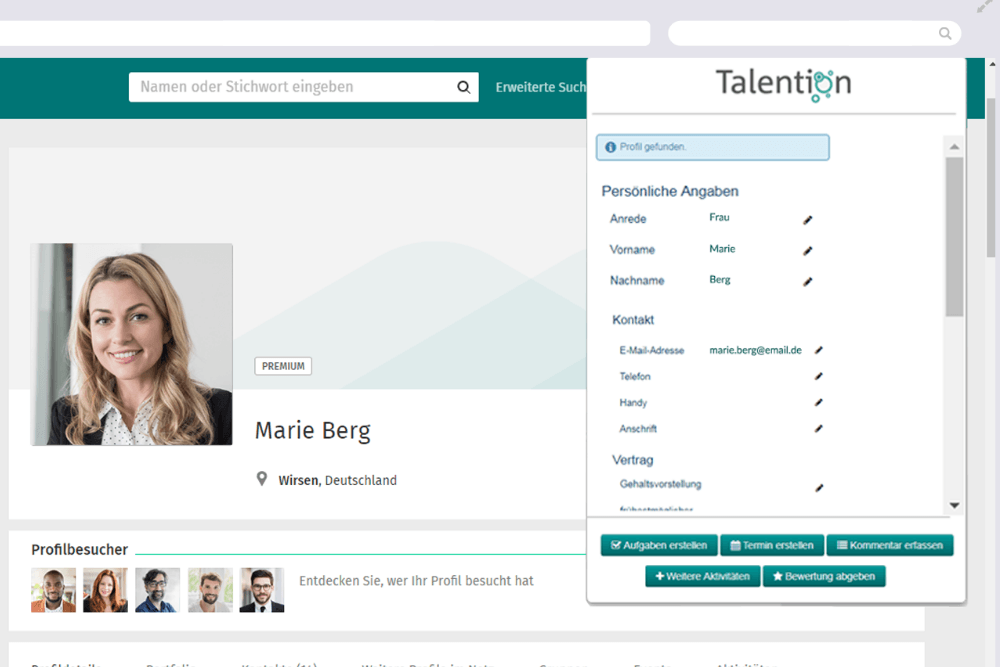Click the Frau salutation value
1000x667 pixels.
click(x=719, y=217)
